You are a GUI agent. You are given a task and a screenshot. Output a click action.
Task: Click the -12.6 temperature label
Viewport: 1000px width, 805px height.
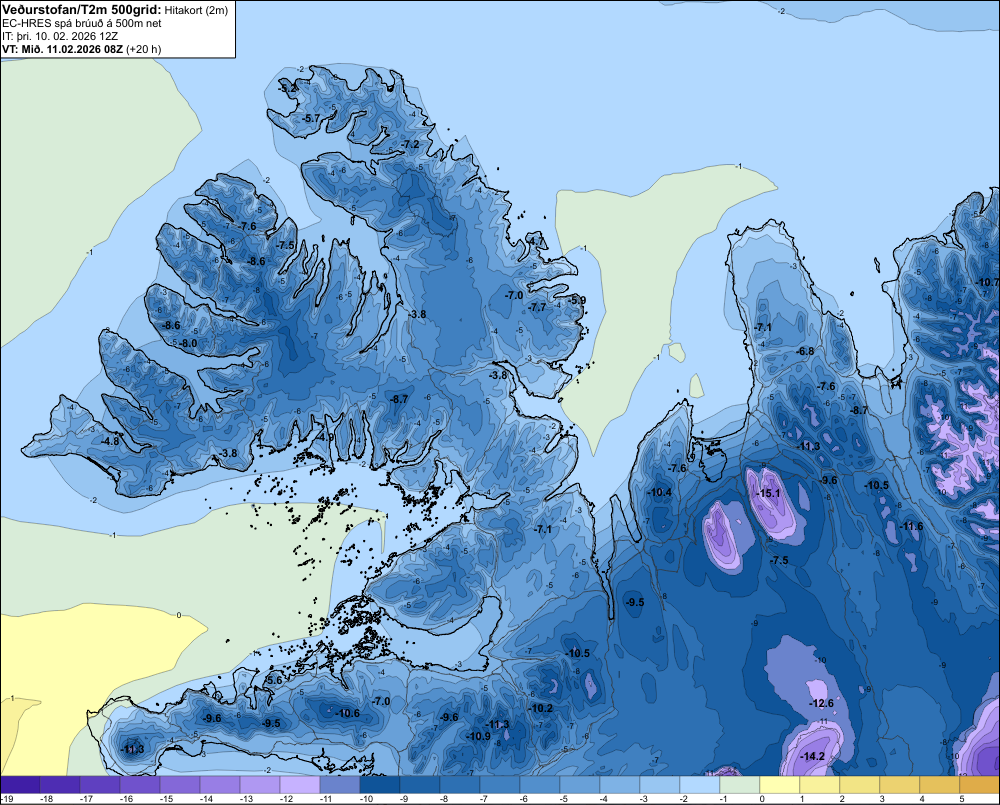click(821, 703)
